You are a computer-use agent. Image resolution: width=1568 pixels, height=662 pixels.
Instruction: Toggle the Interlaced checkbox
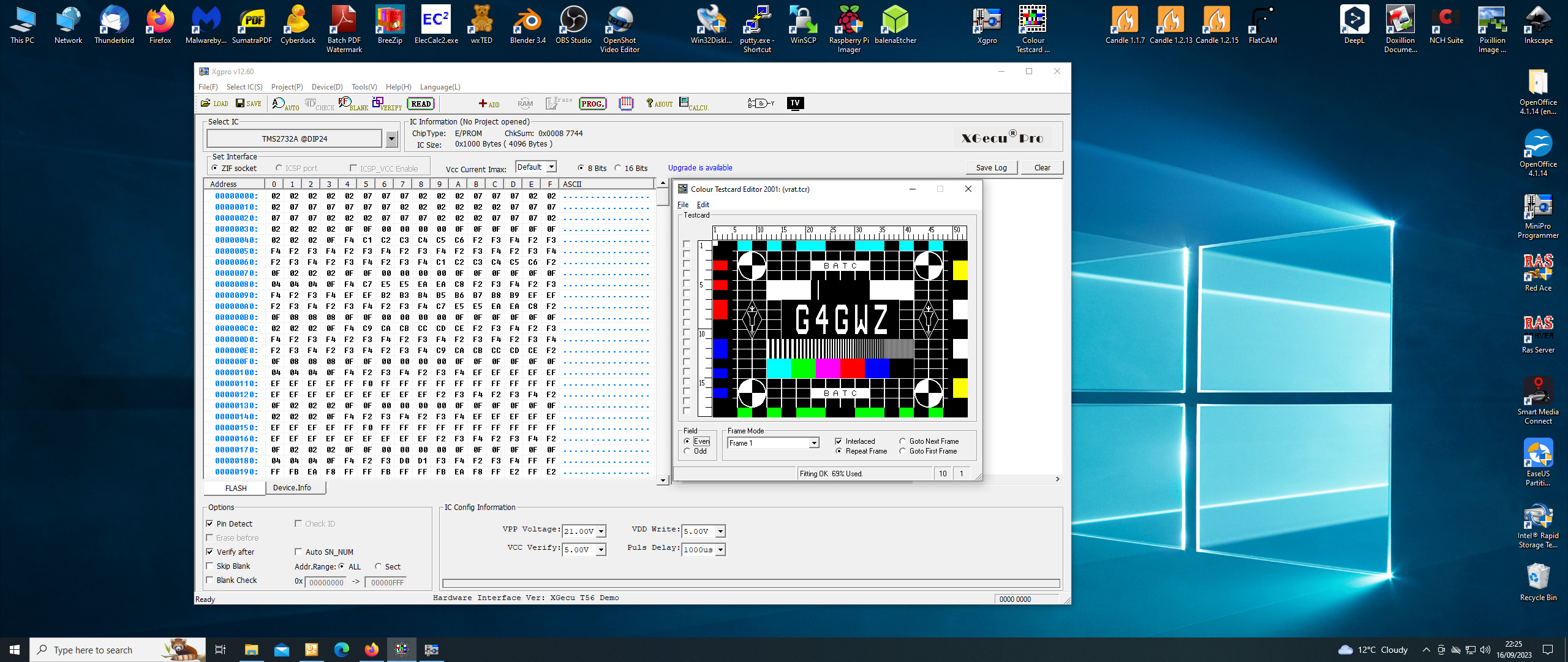[839, 441]
